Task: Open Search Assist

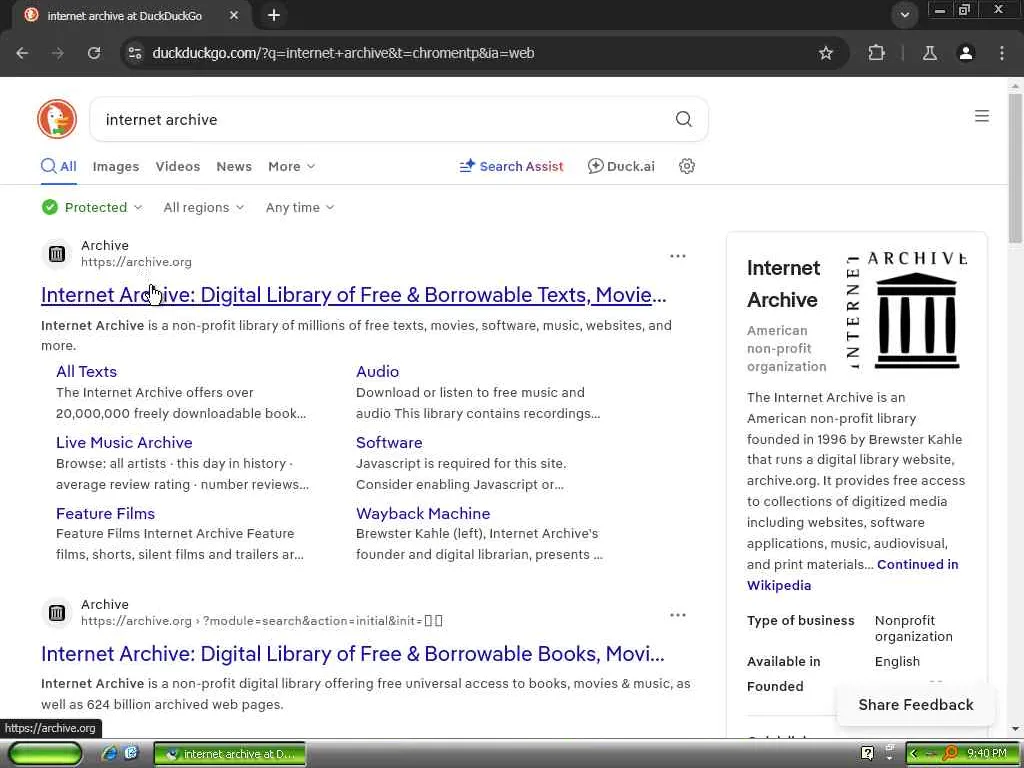Action: [x=511, y=166]
